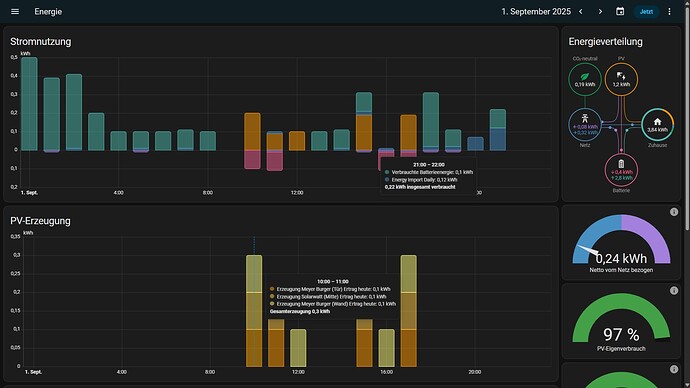This screenshot has height=388, width=690.
Task: Click the Netto vom Netz bezogen label
Action: tap(621, 270)
